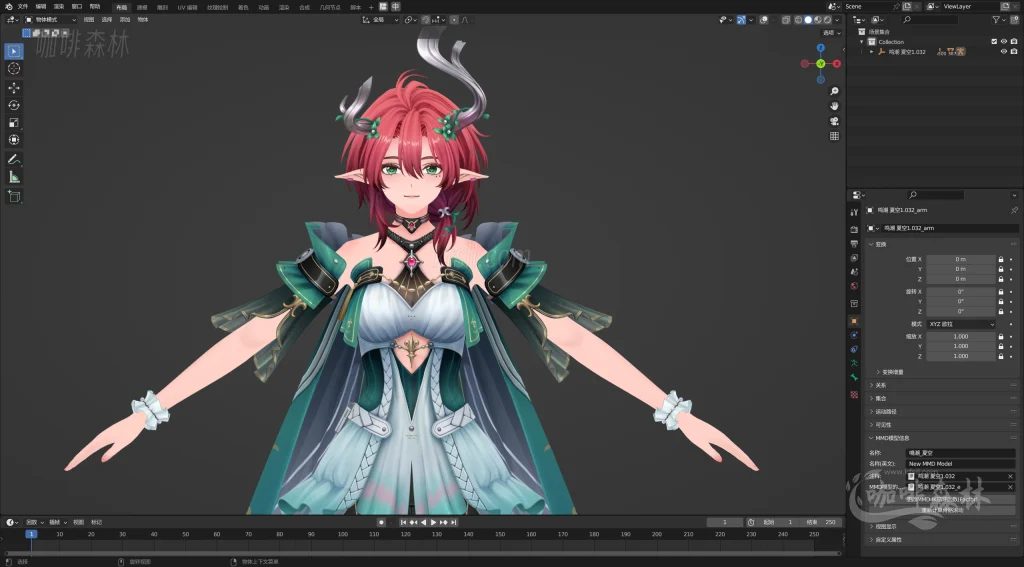The image size is (1024, 567).
Task: Open rotation mode XYZ Euler dropdown
Action: tap(961, 324)
